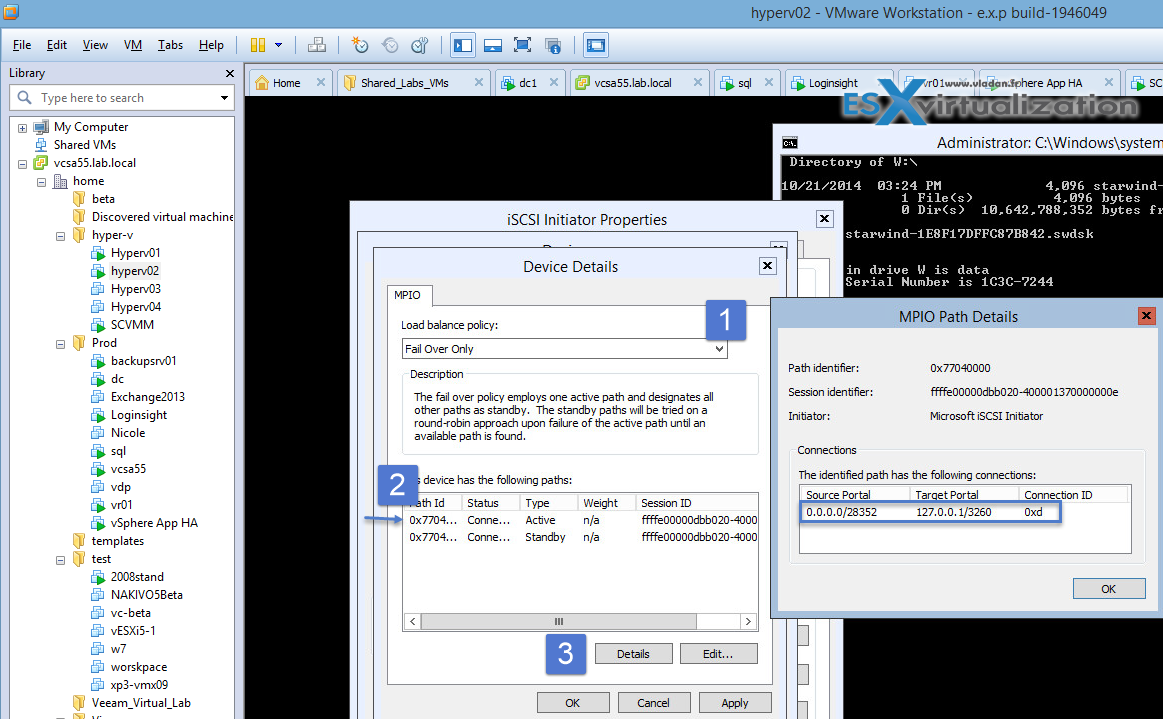This screenshot has height=719, width=1163.
Task: Select backupsrv01 in the library tree
Action: pos(143,361)
